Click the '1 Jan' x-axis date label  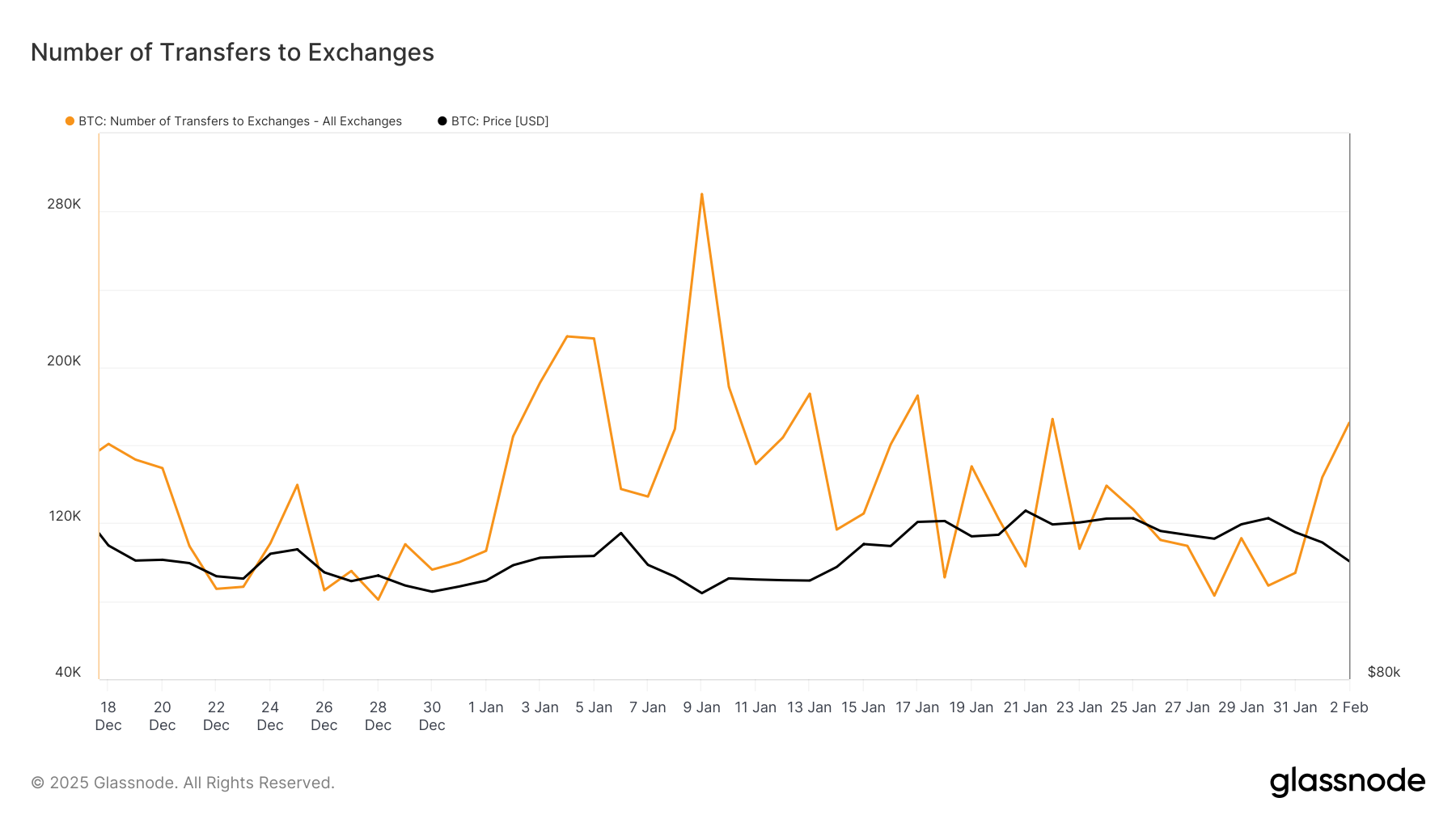(x=485, y=707)
